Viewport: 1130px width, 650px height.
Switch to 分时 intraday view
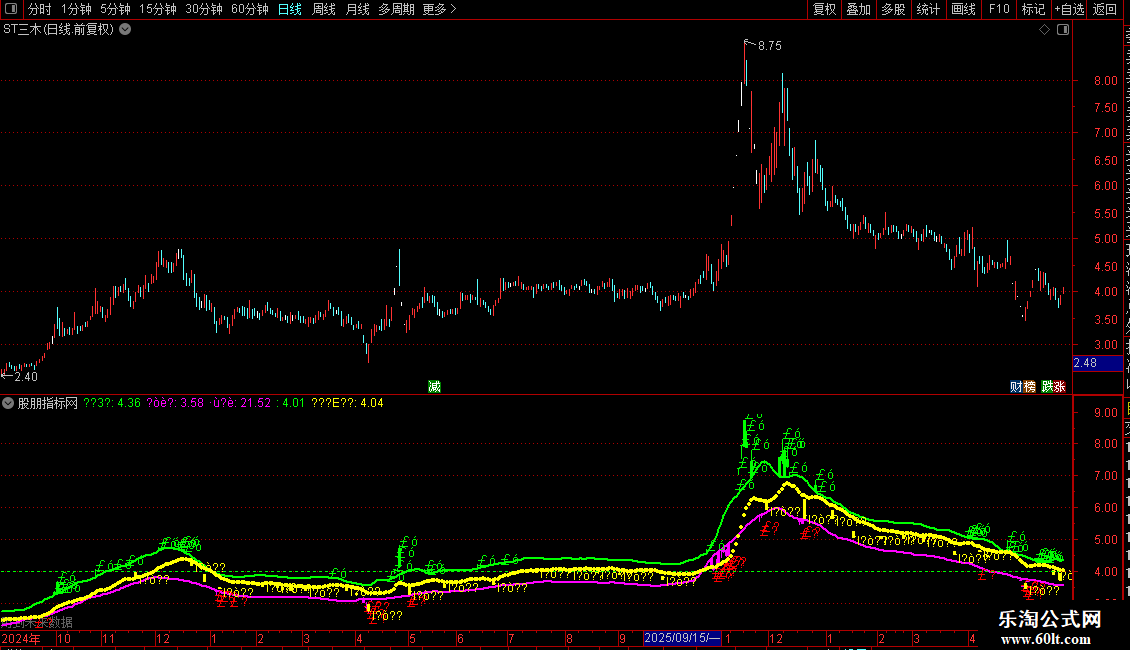point(40,9)
